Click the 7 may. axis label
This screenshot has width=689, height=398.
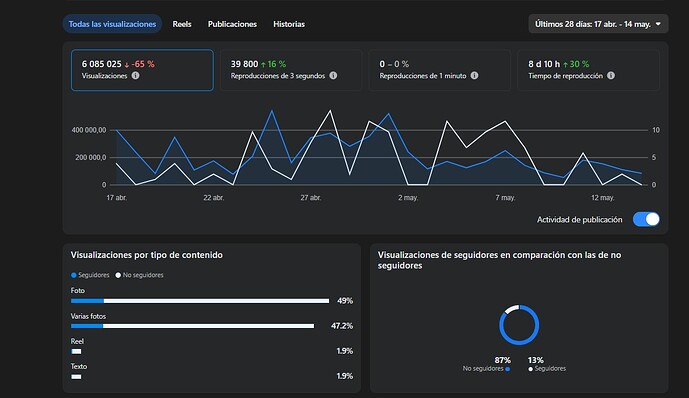click(x=505, y=198)
